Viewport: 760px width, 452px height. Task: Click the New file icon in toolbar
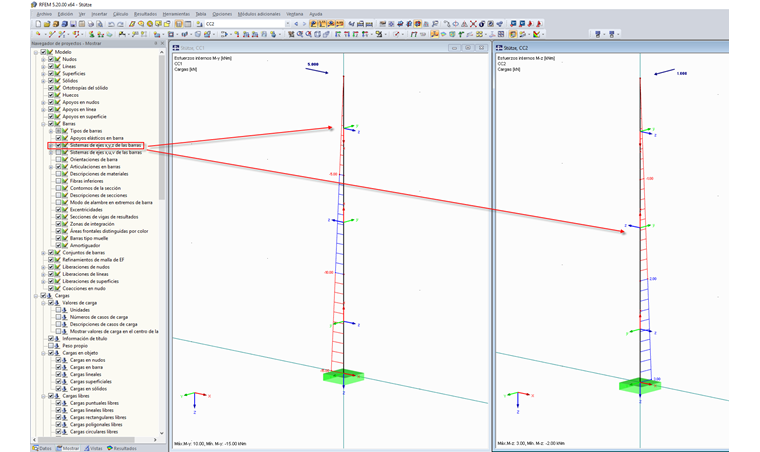click(x=38, y=24)
